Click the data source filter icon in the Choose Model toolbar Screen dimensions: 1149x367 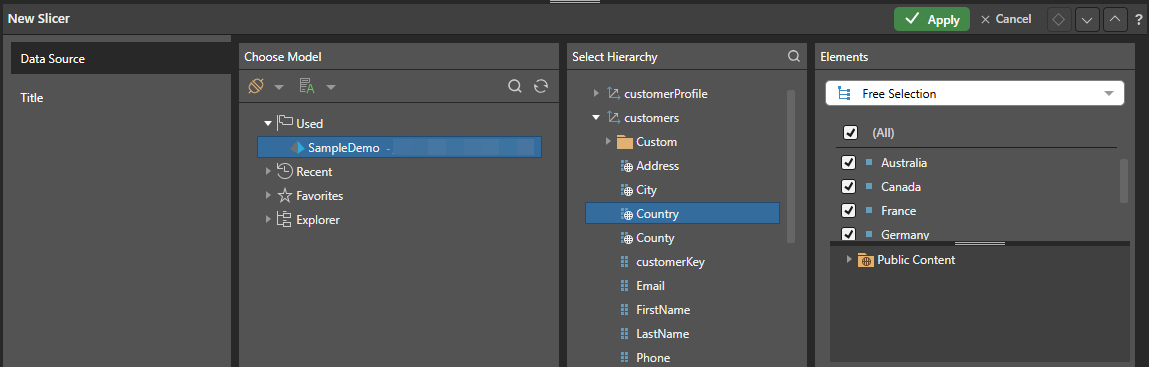tap(256, 86)
